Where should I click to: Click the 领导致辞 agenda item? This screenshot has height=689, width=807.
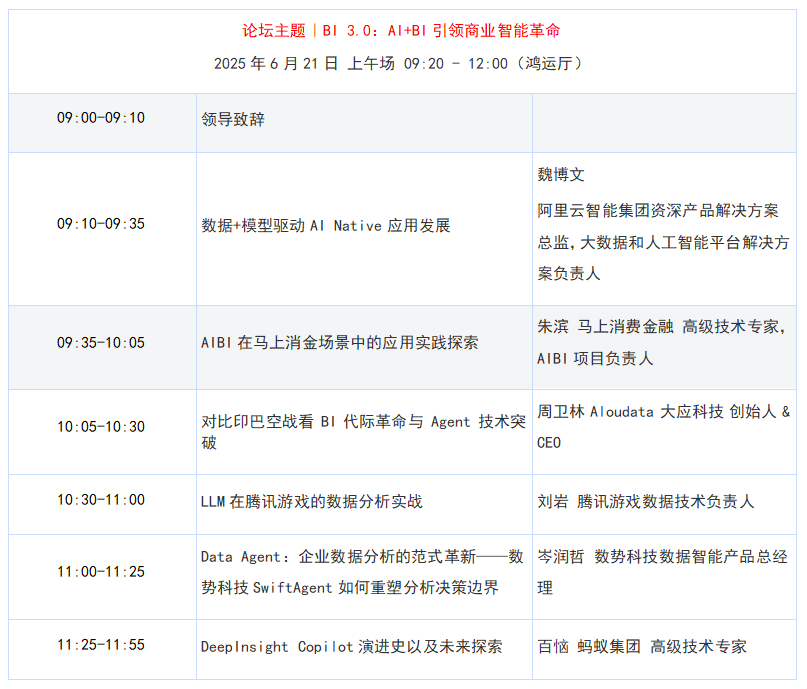[233, 119]
